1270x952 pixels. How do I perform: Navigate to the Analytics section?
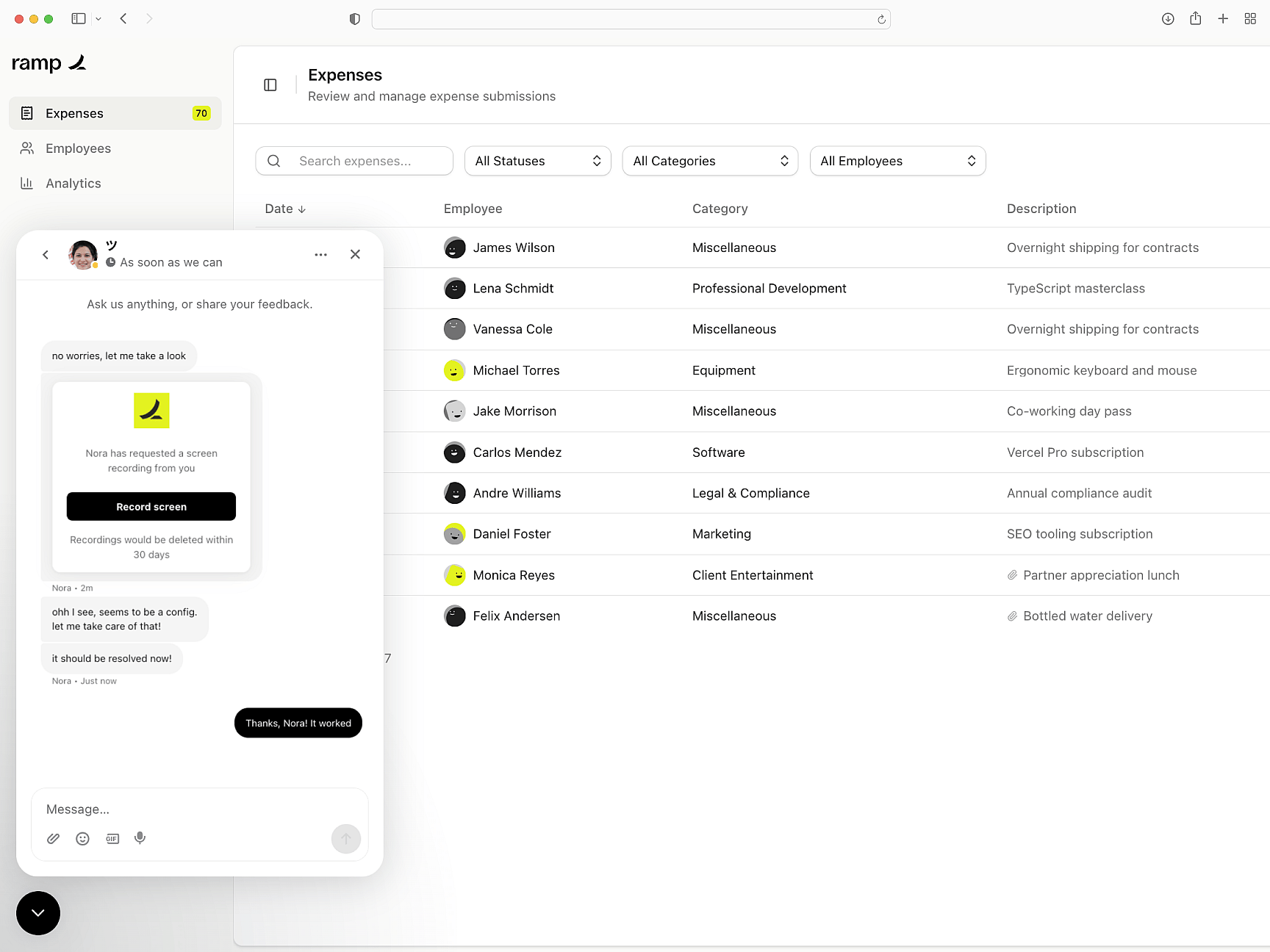(x=73, y=183)
